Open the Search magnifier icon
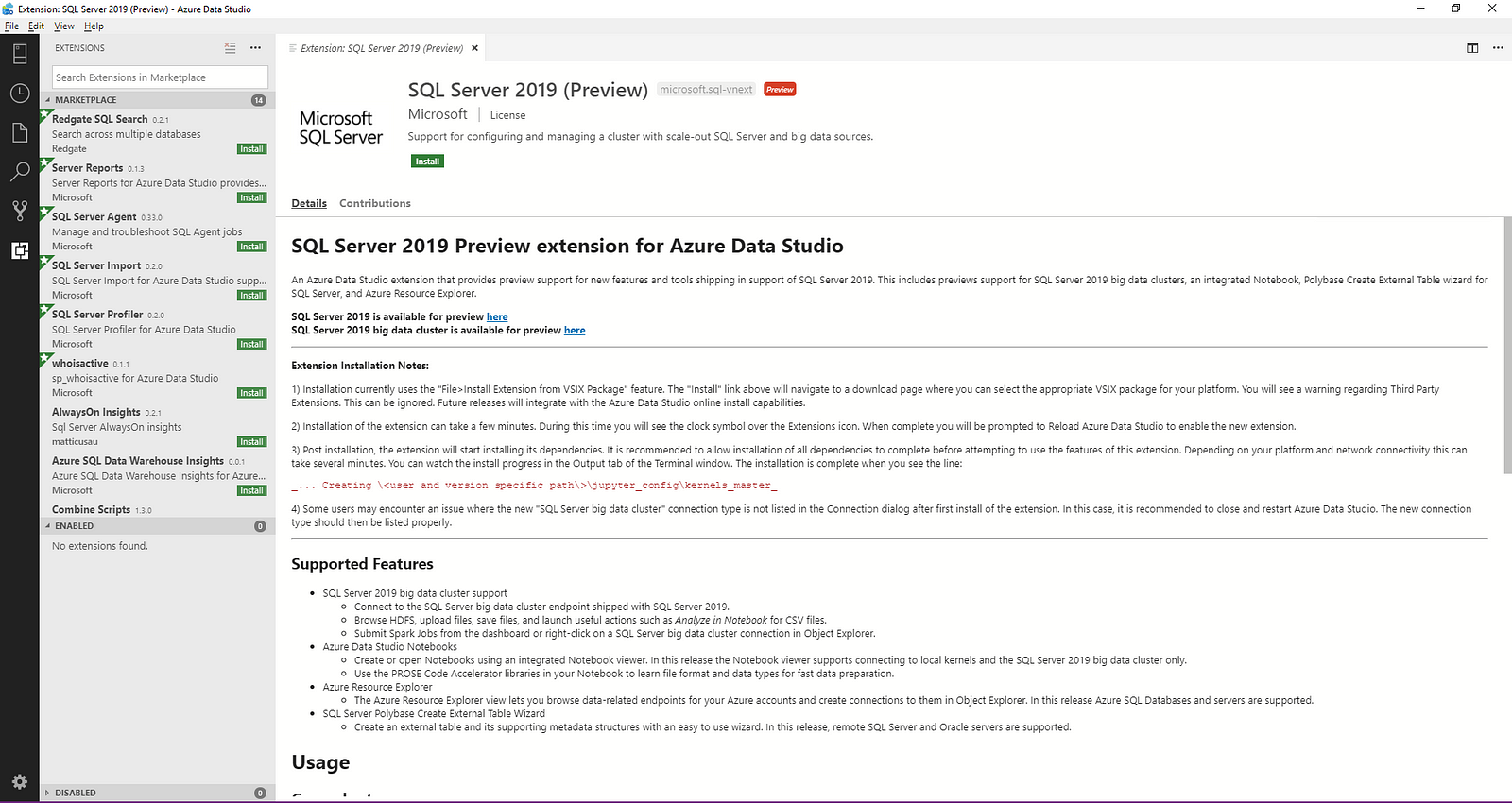Image resolution: width=1512 pixels, height=803 pixels. point(20,172)
